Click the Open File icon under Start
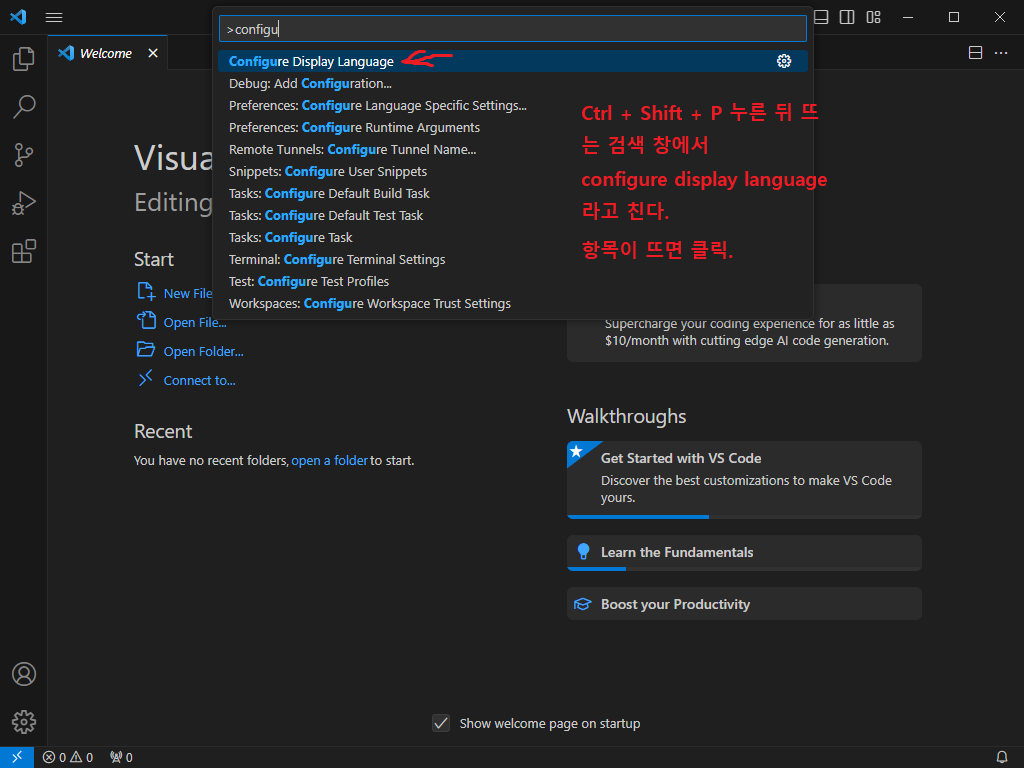The height and width of the screenshot is (768, 1024). 146,321
